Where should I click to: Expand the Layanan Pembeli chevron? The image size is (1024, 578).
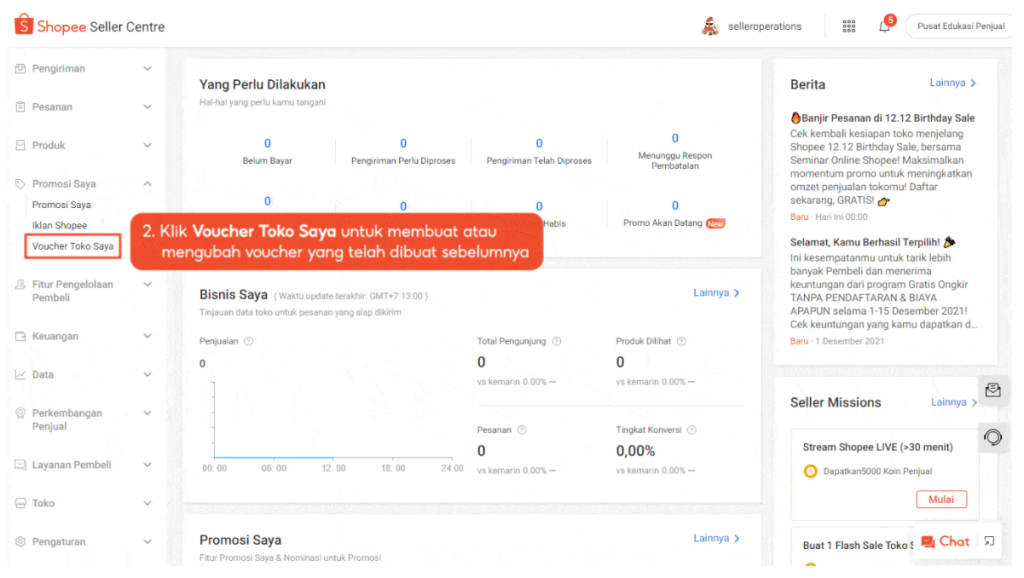(148, 465)
